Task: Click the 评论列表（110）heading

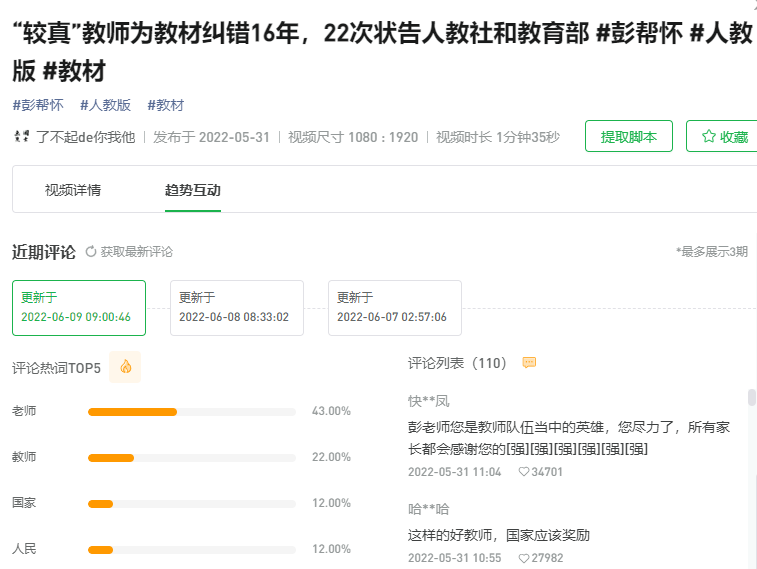Action: pyautogui.click(x=458, y=363)
